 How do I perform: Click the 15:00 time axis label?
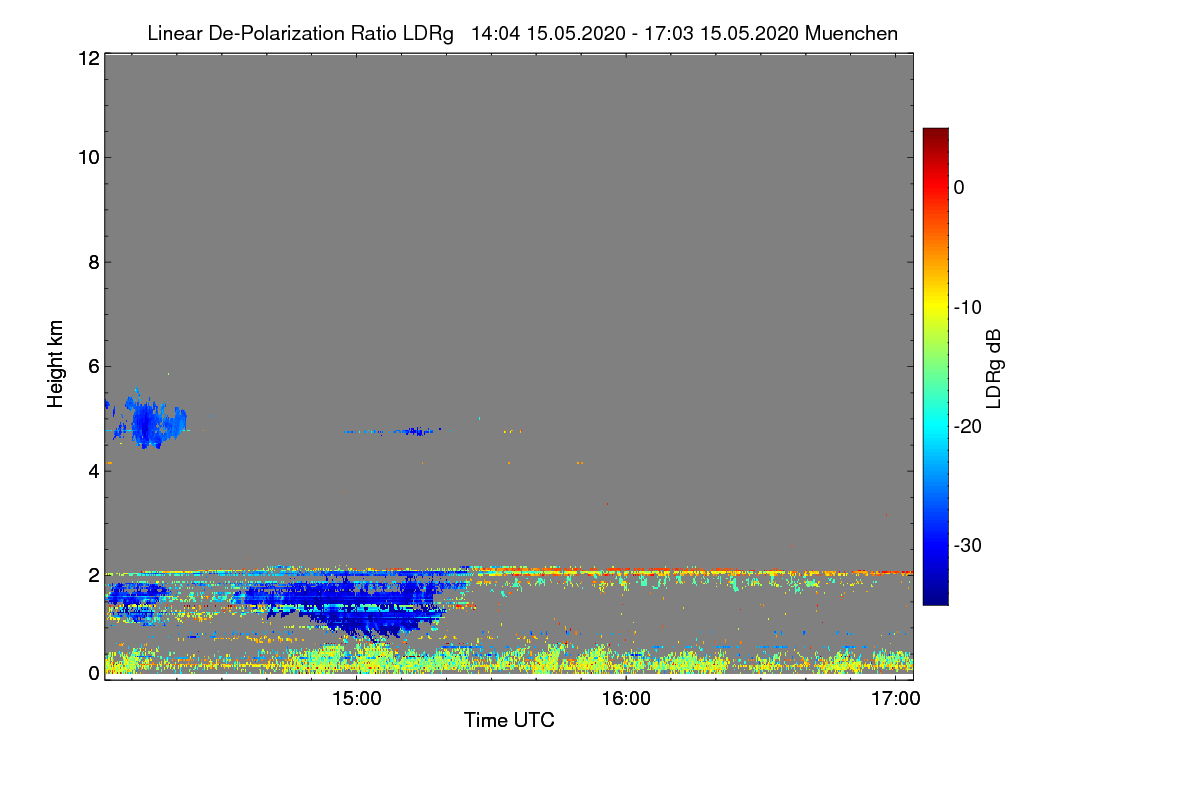point(356,699)
